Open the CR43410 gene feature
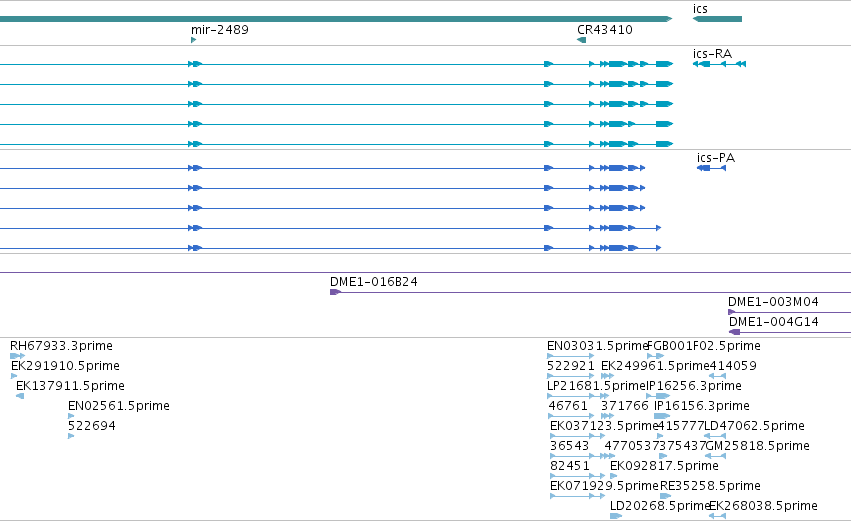 [582, 40]
